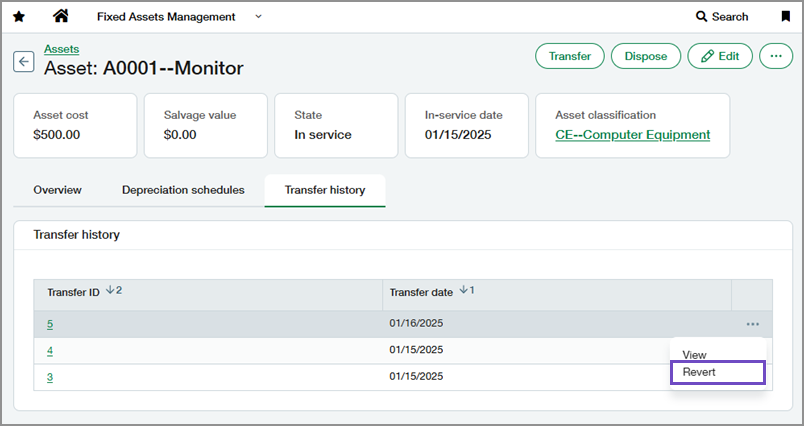The width and height of the screenshot is (804, 426).
Task: Open CE--Computer Equipment classification link
Action: [632, 135]
